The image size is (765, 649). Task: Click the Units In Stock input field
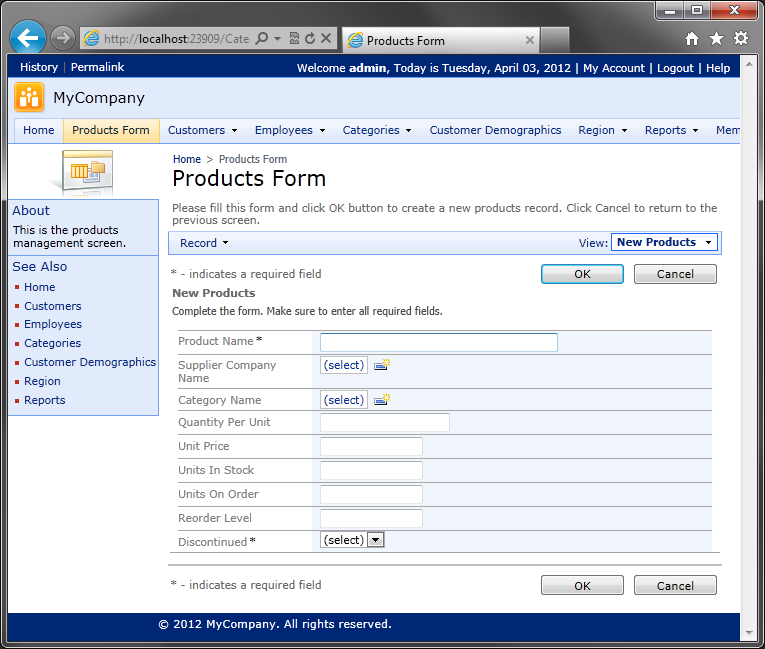tap(371, 470)
